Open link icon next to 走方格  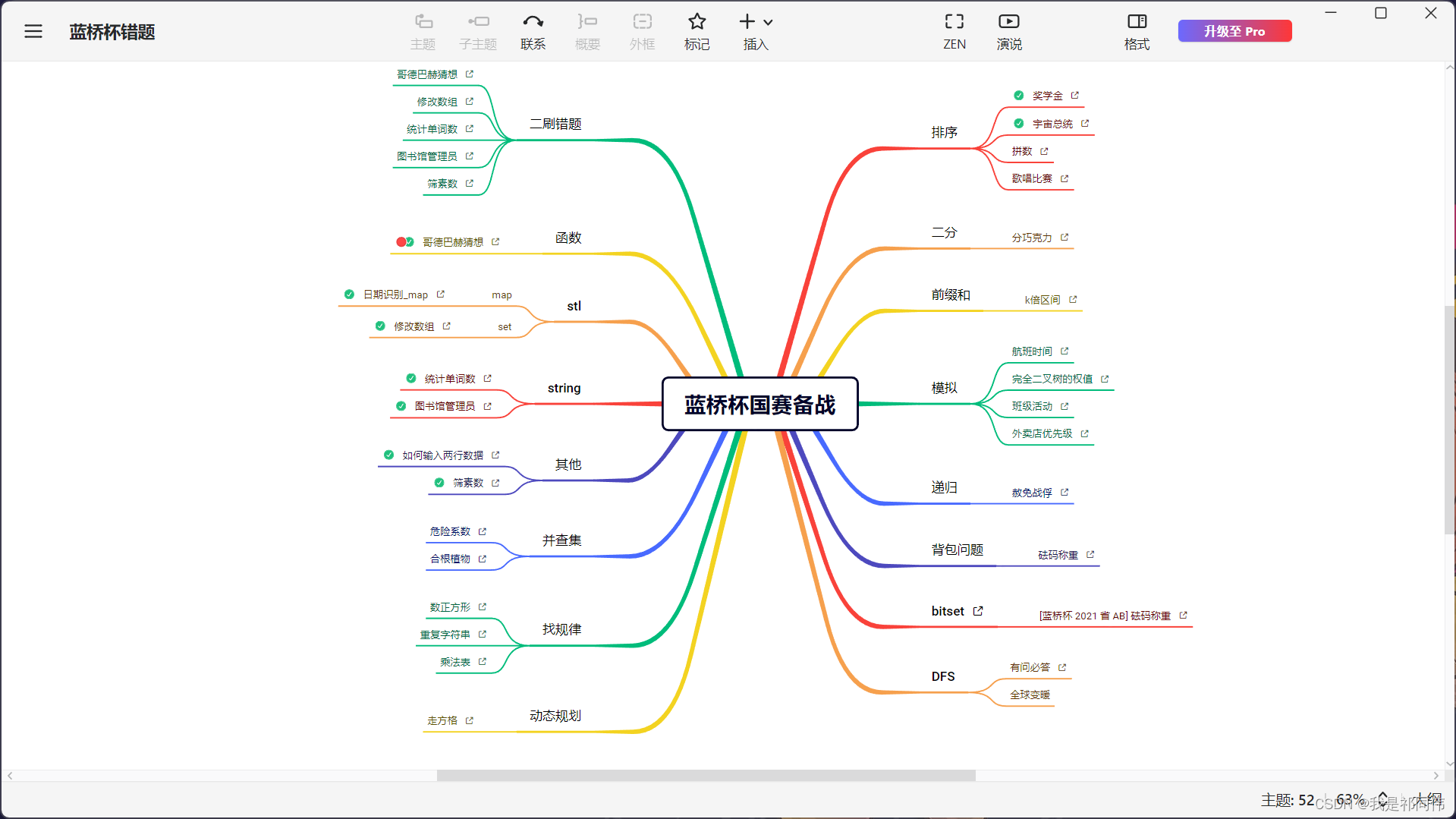(x=470, y=720)
